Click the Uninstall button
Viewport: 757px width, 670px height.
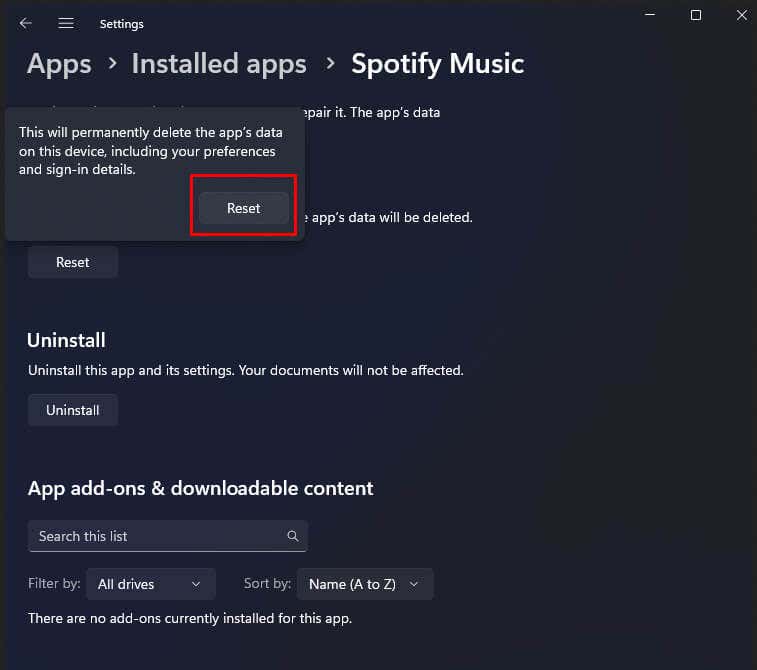[73, 410]
